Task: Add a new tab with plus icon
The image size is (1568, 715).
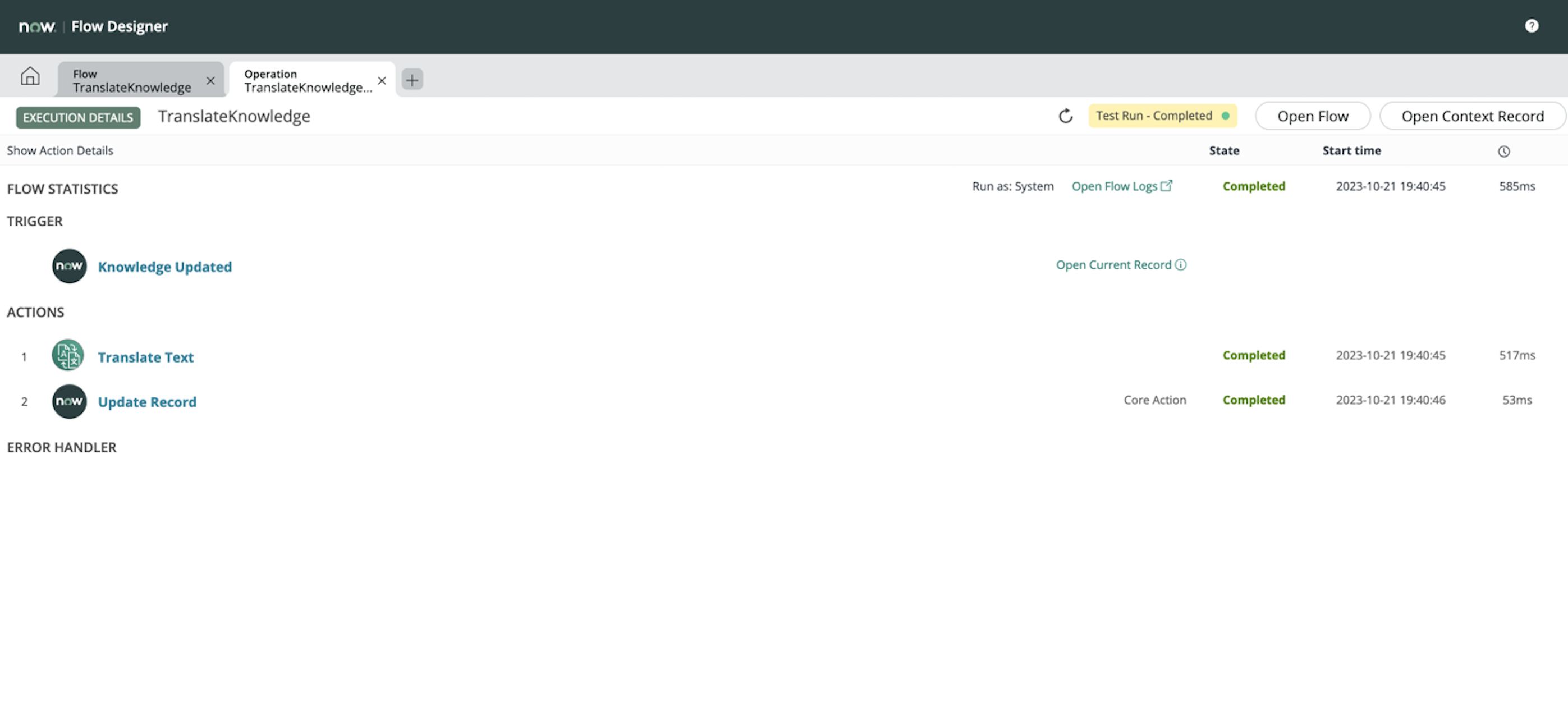Action: click(412, 80)
